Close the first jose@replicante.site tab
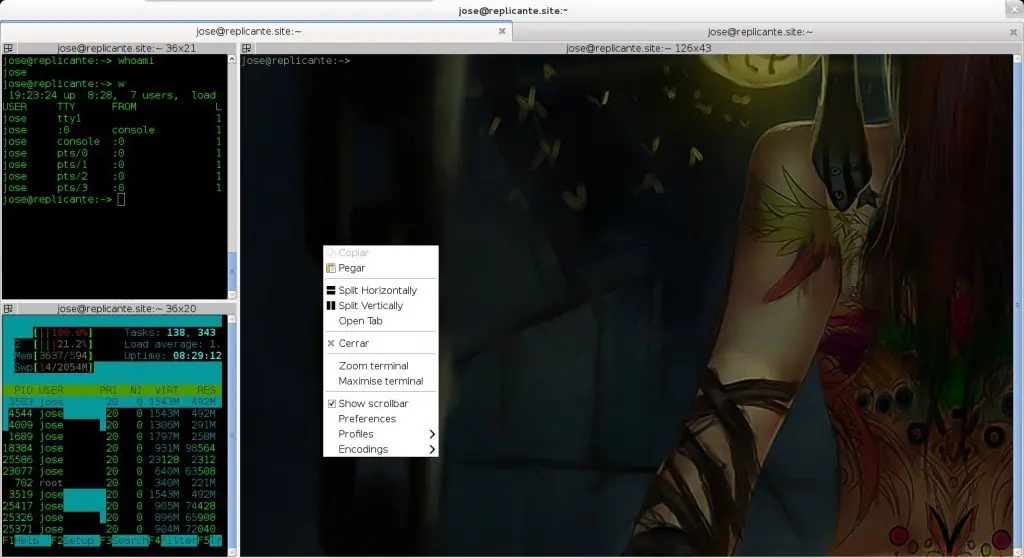 [502, 31]
